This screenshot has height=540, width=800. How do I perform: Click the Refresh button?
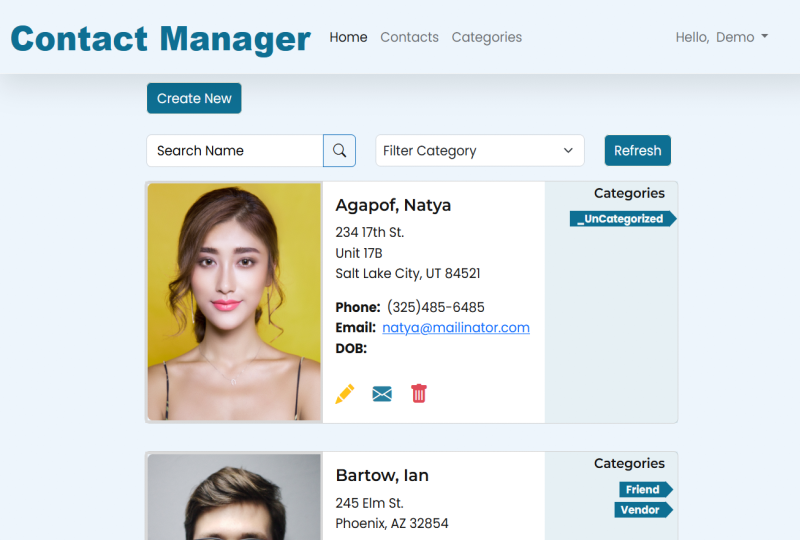tap(638, 151)
